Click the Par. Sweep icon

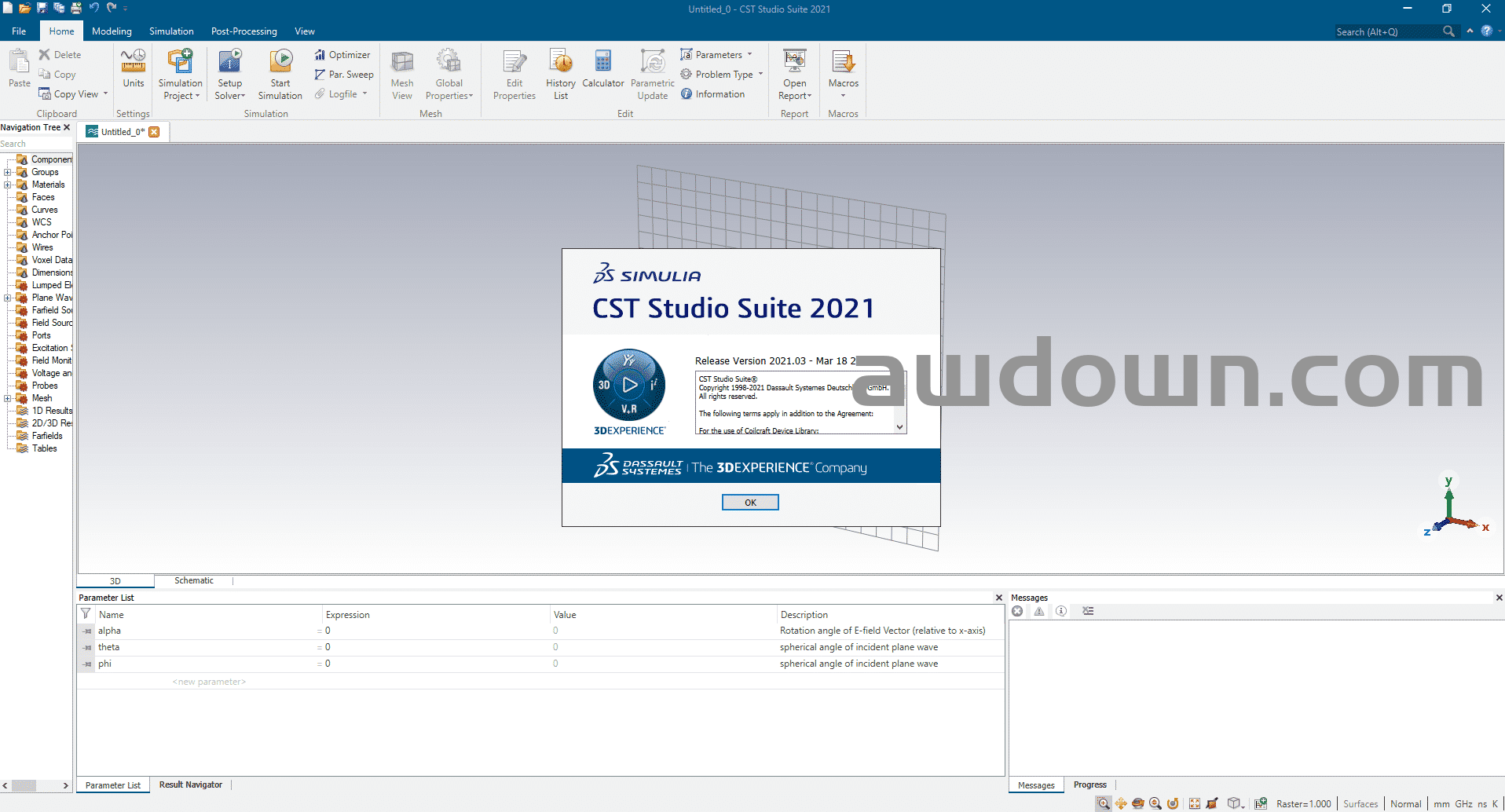(344, 75)
